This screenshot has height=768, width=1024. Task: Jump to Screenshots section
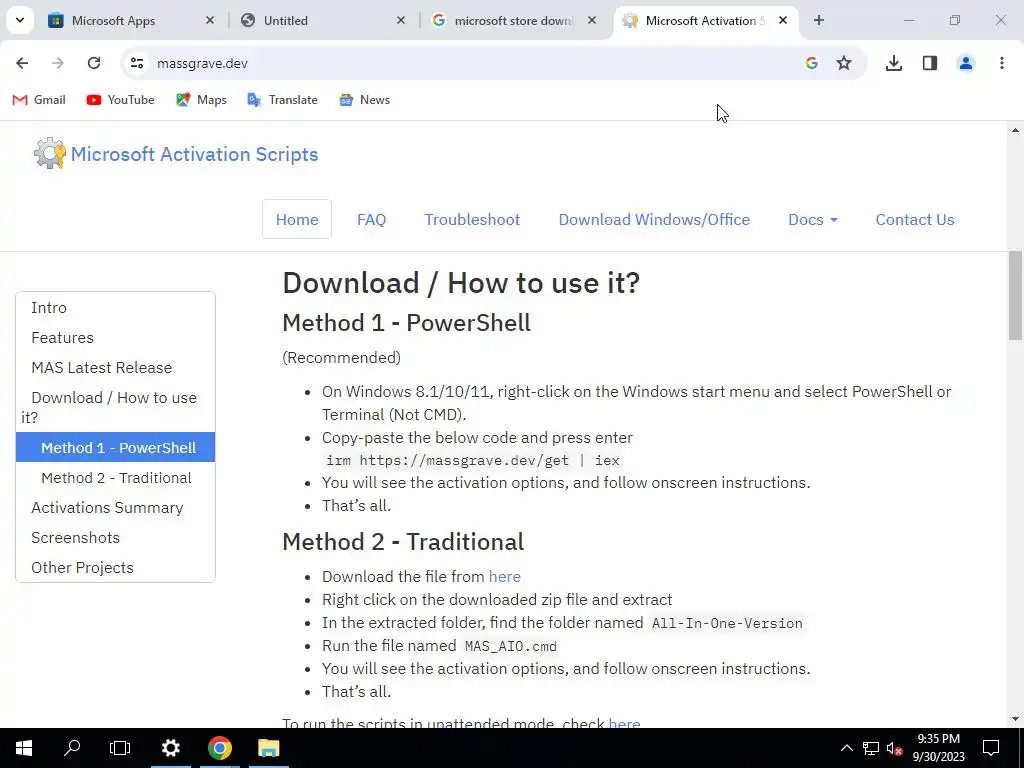[76, 537]
